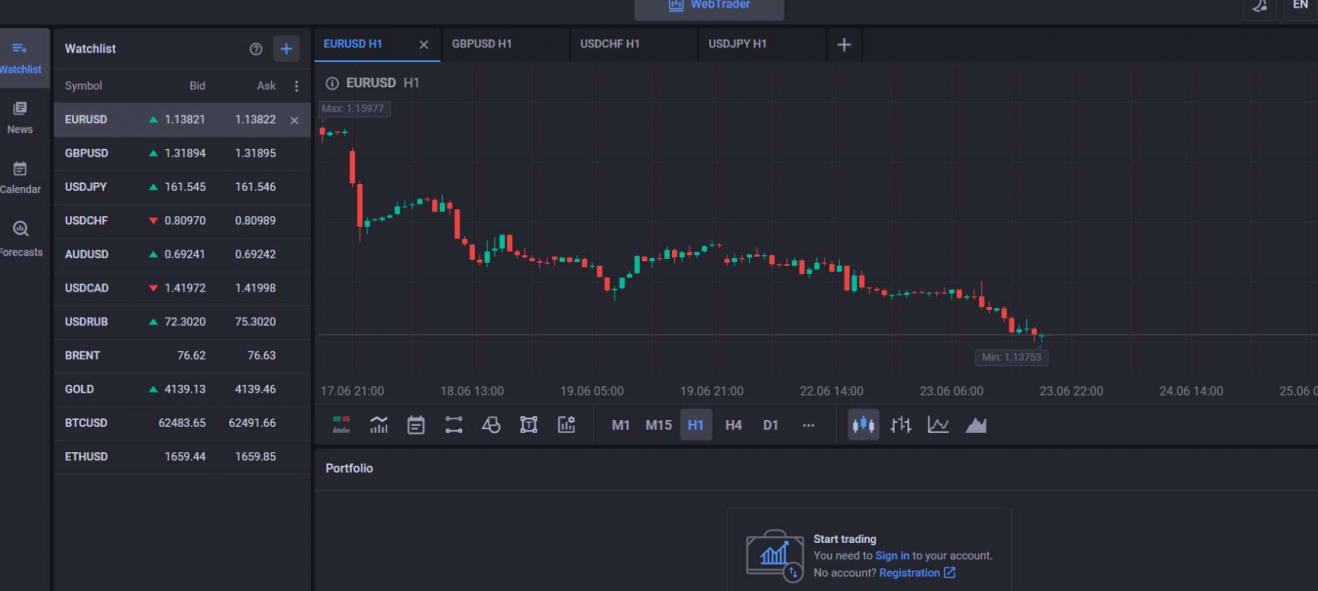Select the text annotation tool
The width and height of the screenshot is (1318, 591).
[x=529, y=425]
